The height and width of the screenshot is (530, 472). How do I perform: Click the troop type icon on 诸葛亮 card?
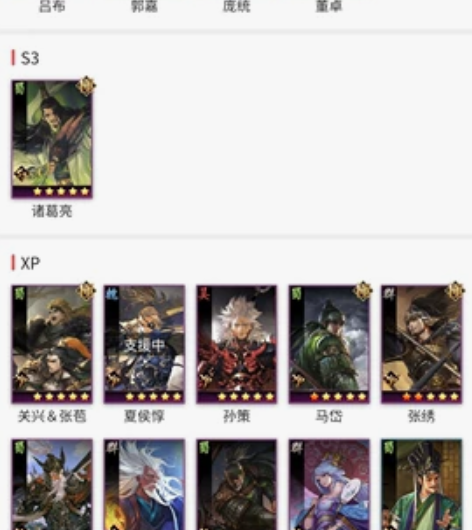click(23, 174)
